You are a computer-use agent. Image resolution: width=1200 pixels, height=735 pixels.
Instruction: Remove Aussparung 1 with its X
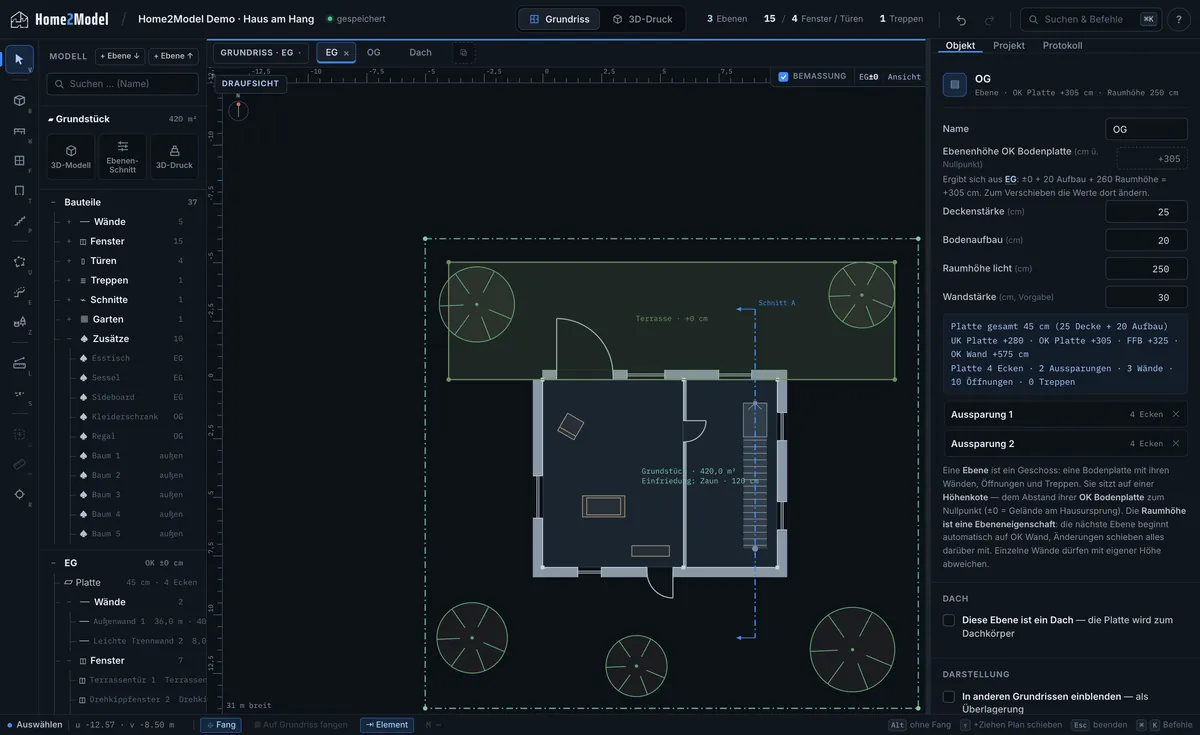(1176, 414)
